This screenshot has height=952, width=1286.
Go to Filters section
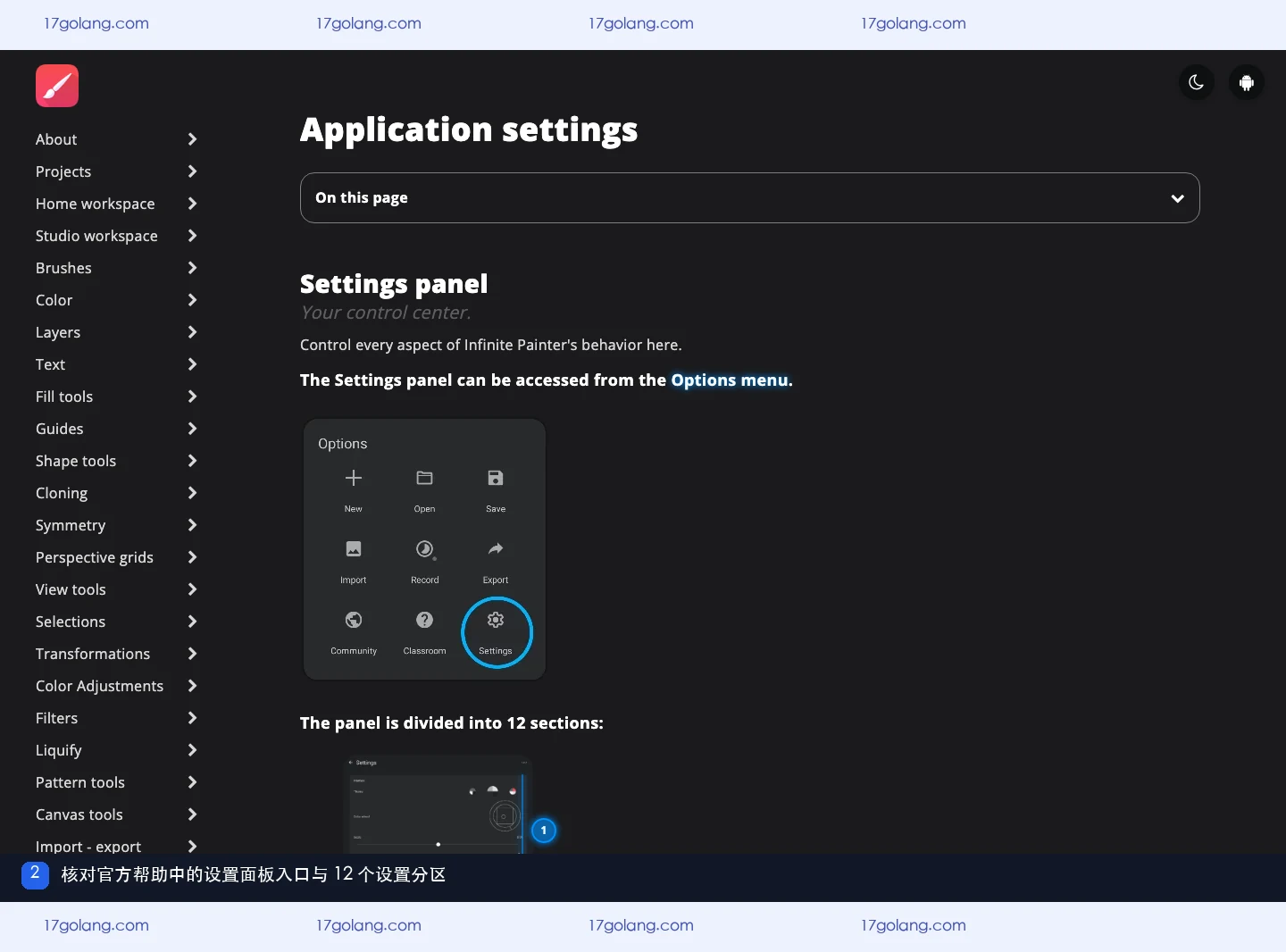(x=57, y=718)
